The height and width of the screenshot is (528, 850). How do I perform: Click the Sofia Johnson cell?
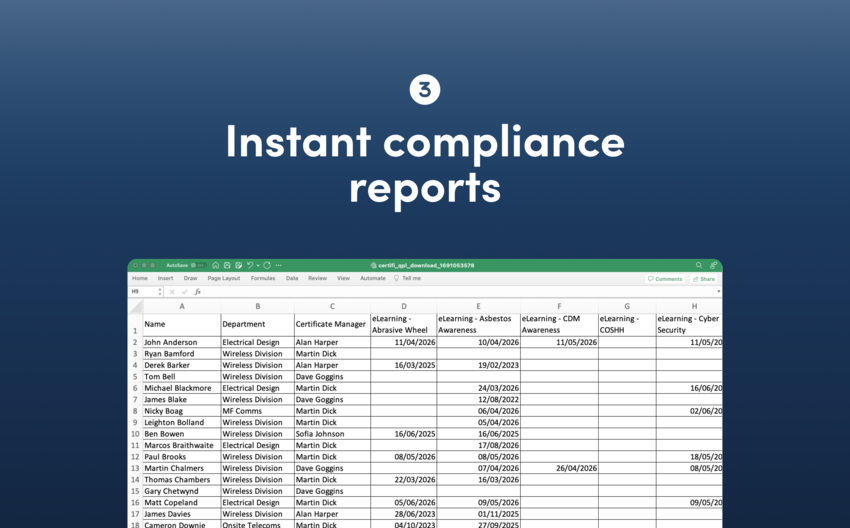click(x=332, y=434)
